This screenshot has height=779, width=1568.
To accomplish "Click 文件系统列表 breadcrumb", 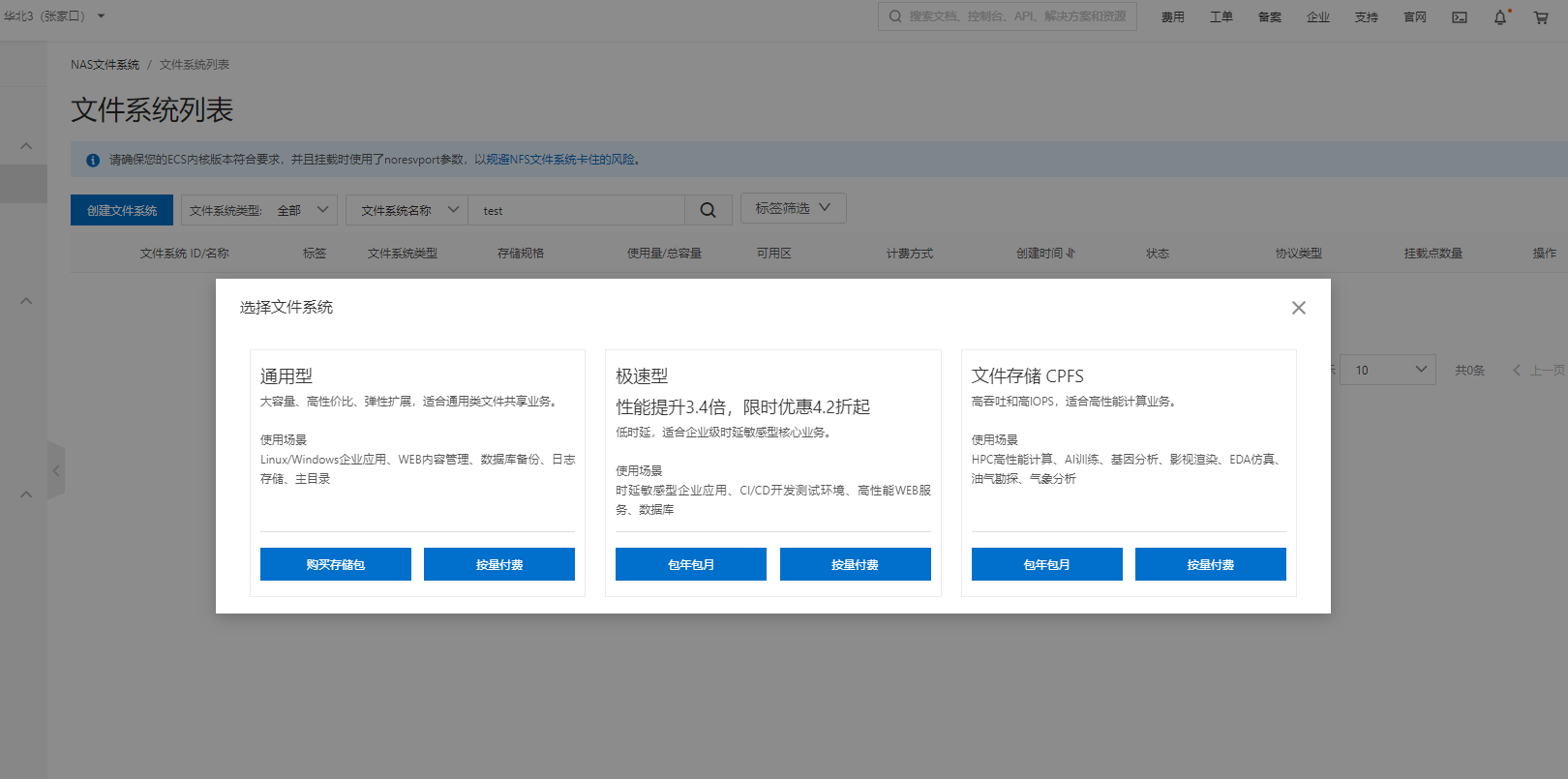I will click(x=195, y=65).
